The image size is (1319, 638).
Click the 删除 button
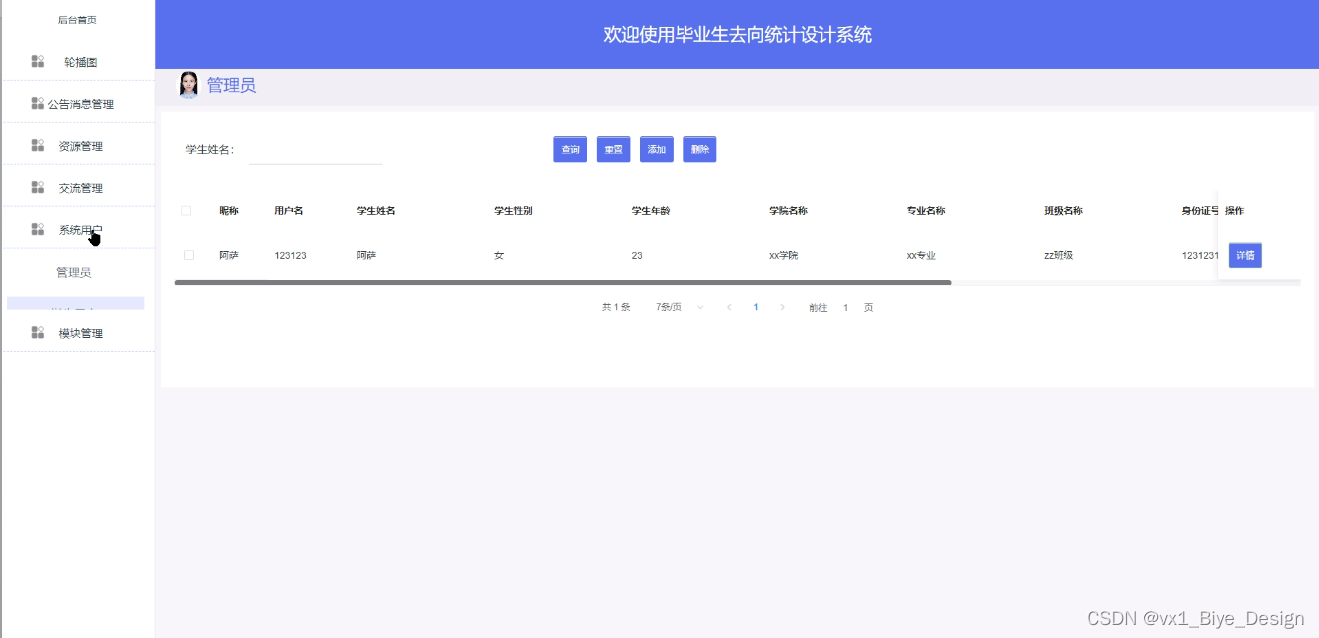point(699,149)
